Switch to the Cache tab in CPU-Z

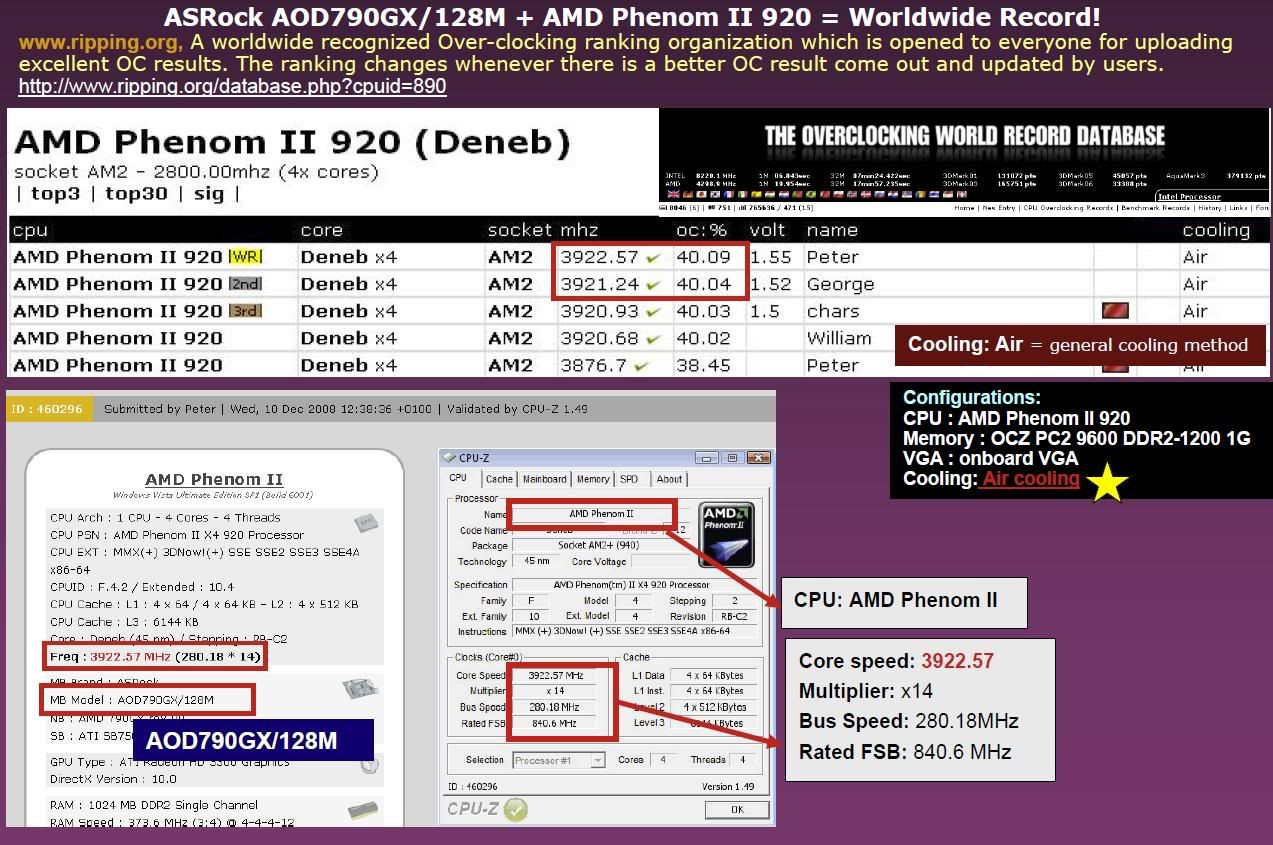point(499,479)
